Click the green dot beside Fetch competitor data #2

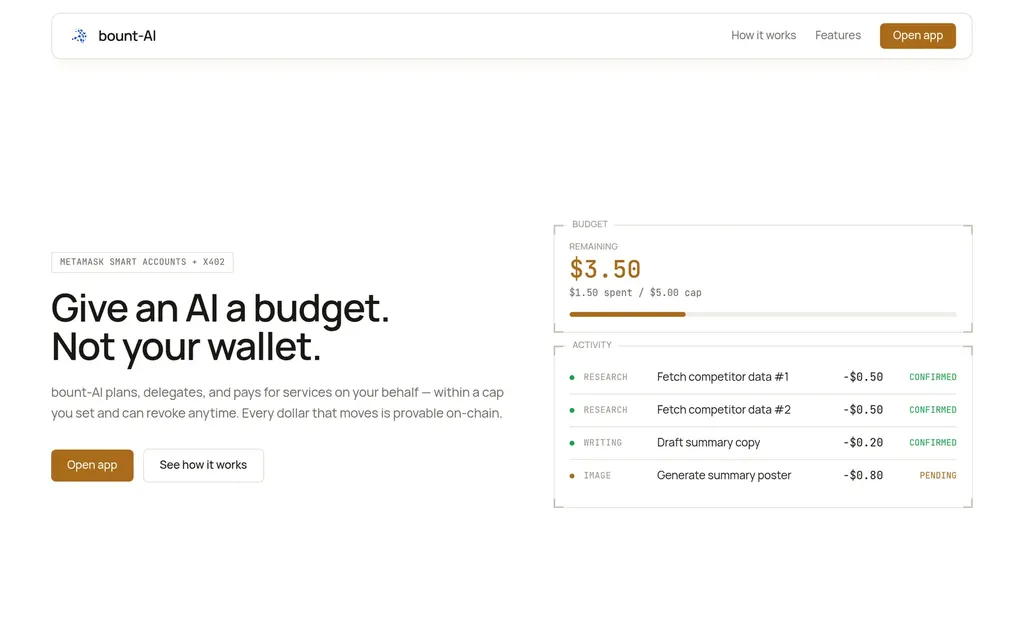(x=572, y=410)
